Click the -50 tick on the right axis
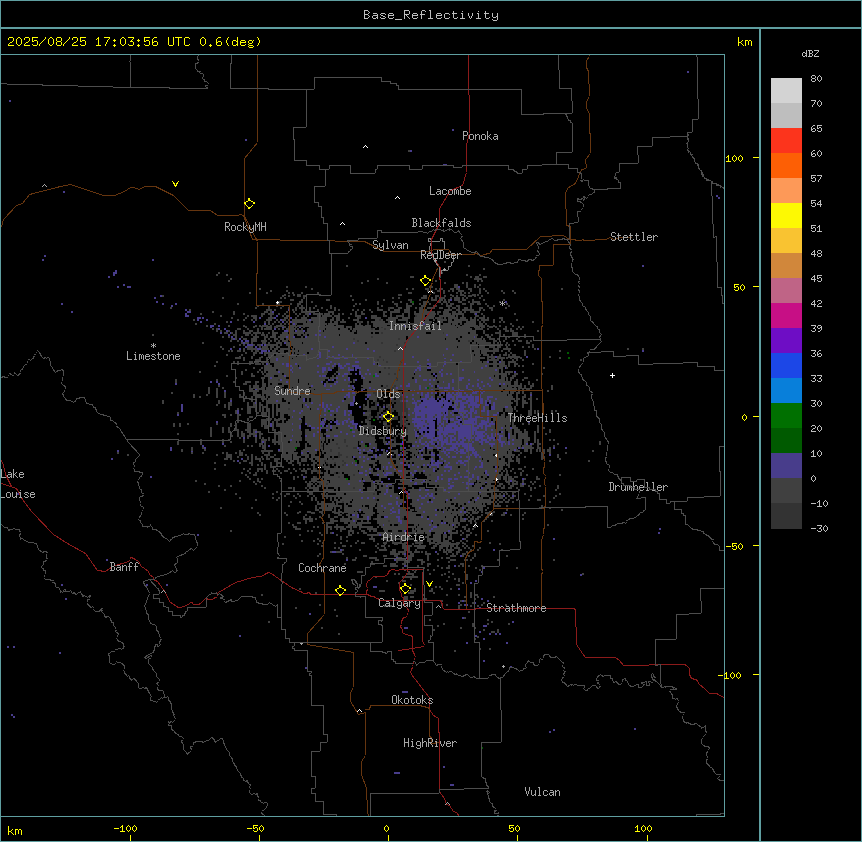The image size is (862, 842). pos(734,546)
